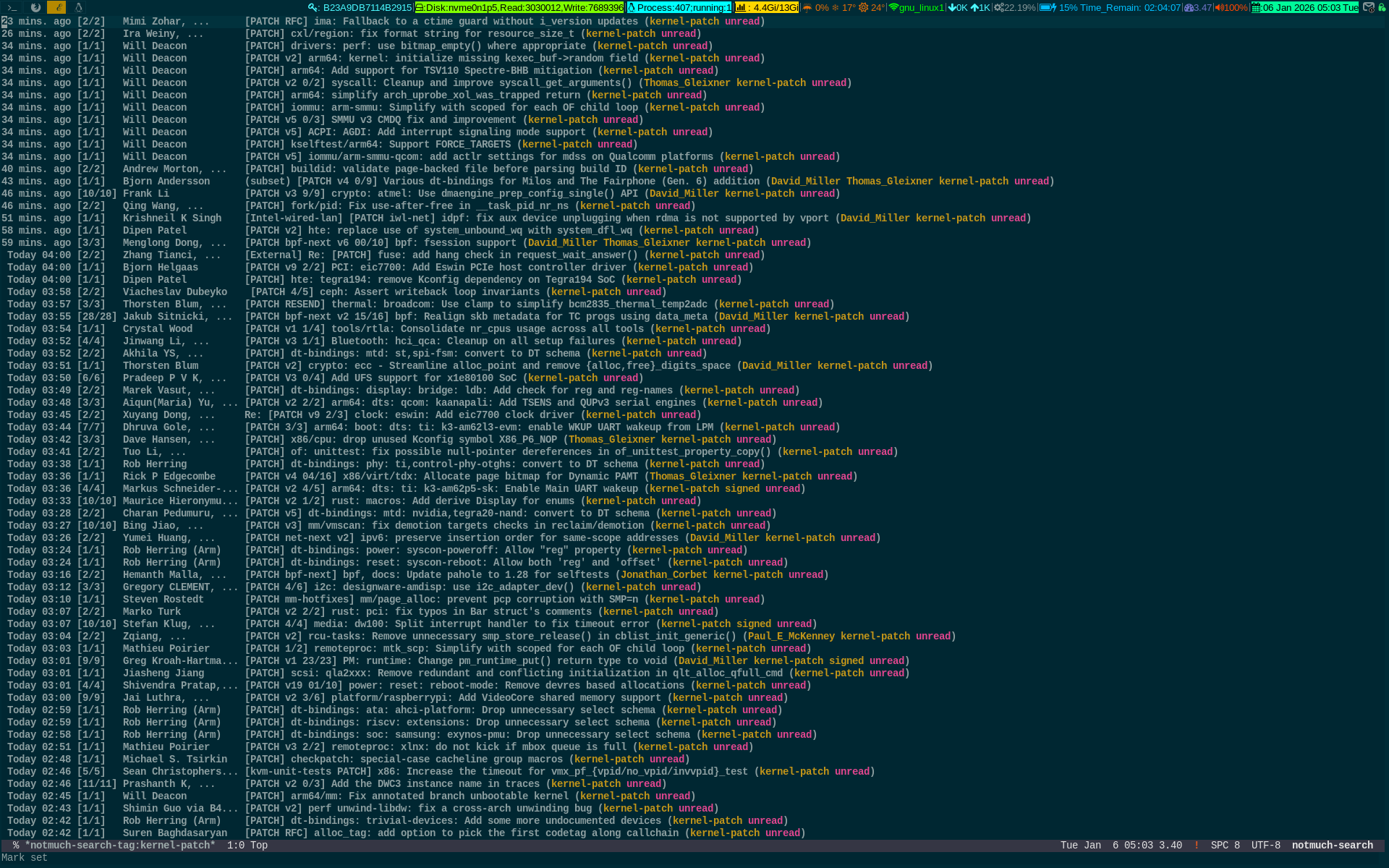This screenshot has width=1389, height=868.
Task: Switch to the terminal workspace icon
Action: pos(12,7)
